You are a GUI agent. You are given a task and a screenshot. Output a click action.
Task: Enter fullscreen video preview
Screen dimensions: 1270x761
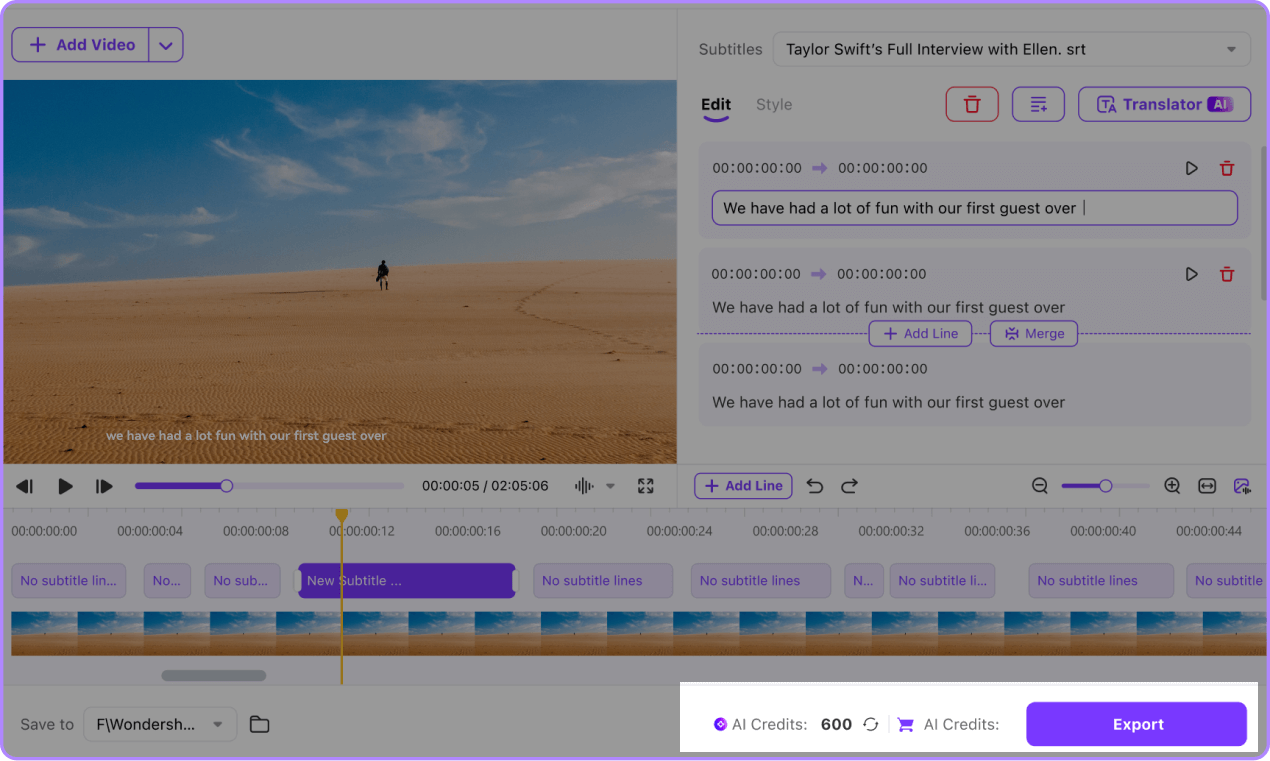coord(645,486)
